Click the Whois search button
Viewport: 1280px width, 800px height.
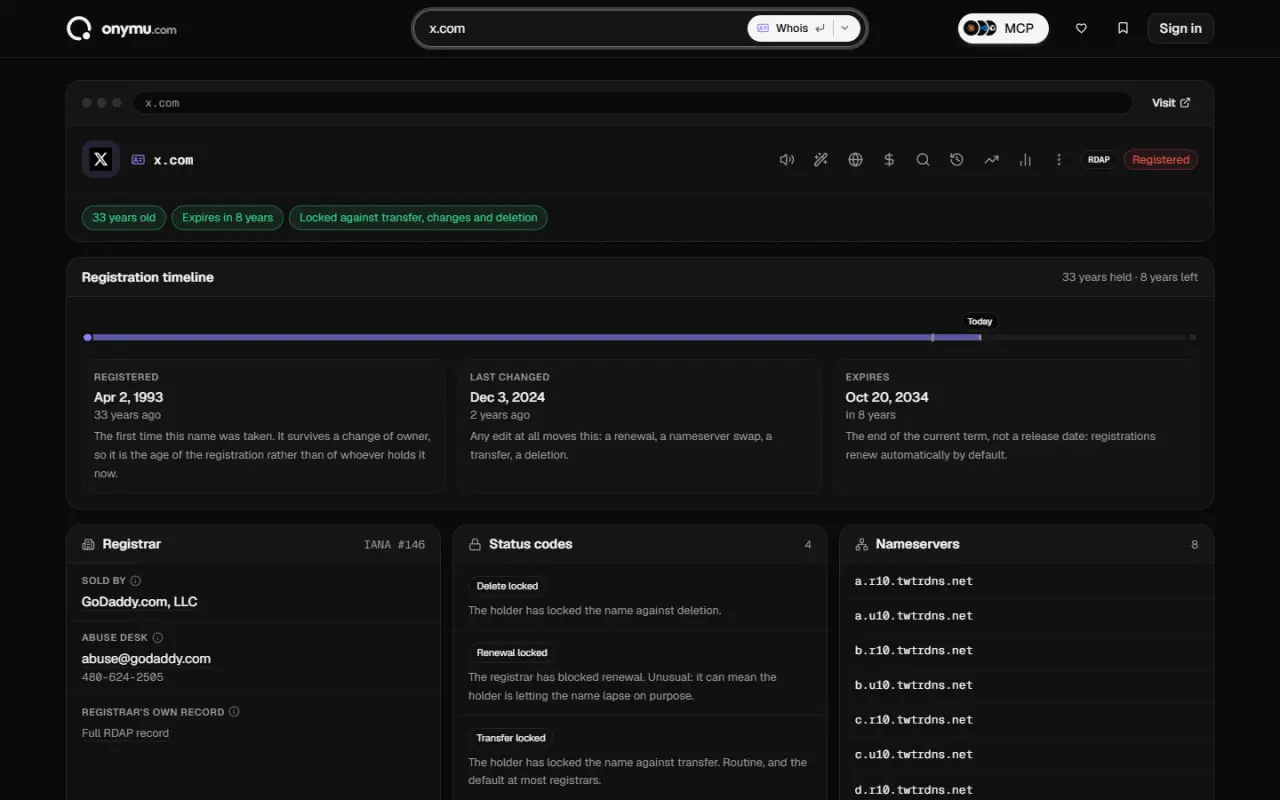(x=791, y=29)
